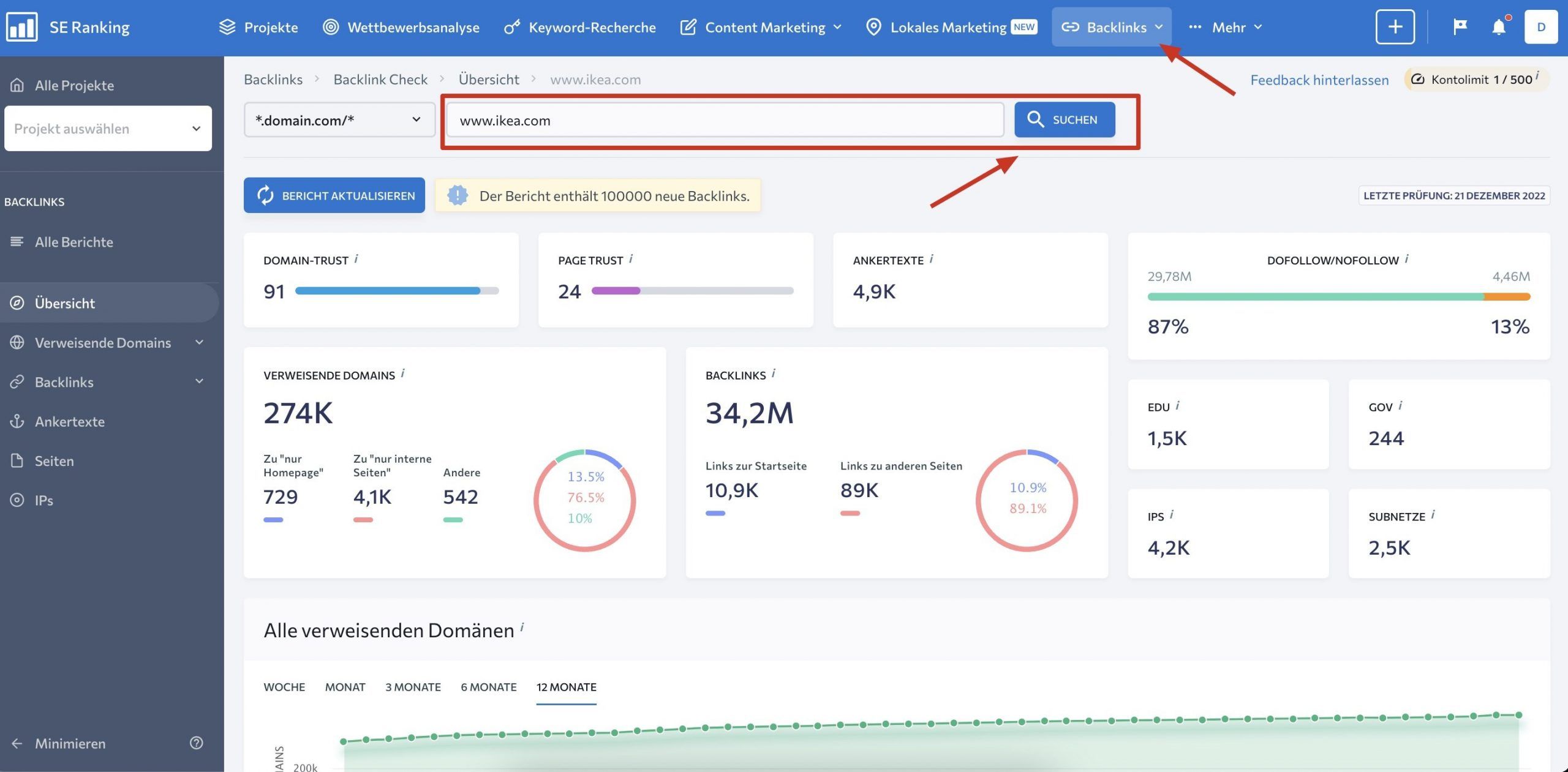The height and width of the screenshot is (772, 1568).
Task: Open Wettbewerbsanalyse in the top navigation
Action: coord(401,27)
